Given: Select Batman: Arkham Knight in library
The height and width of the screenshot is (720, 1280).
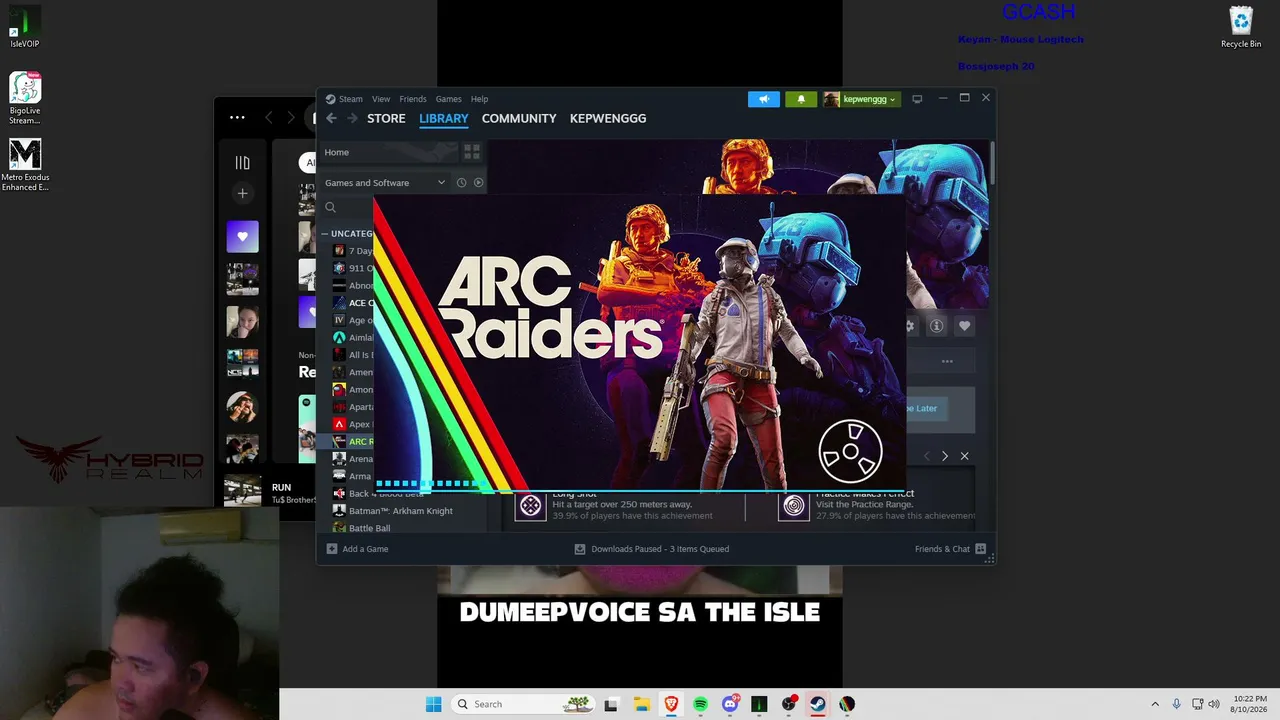Looking at the screenshot, I should 401,511.
